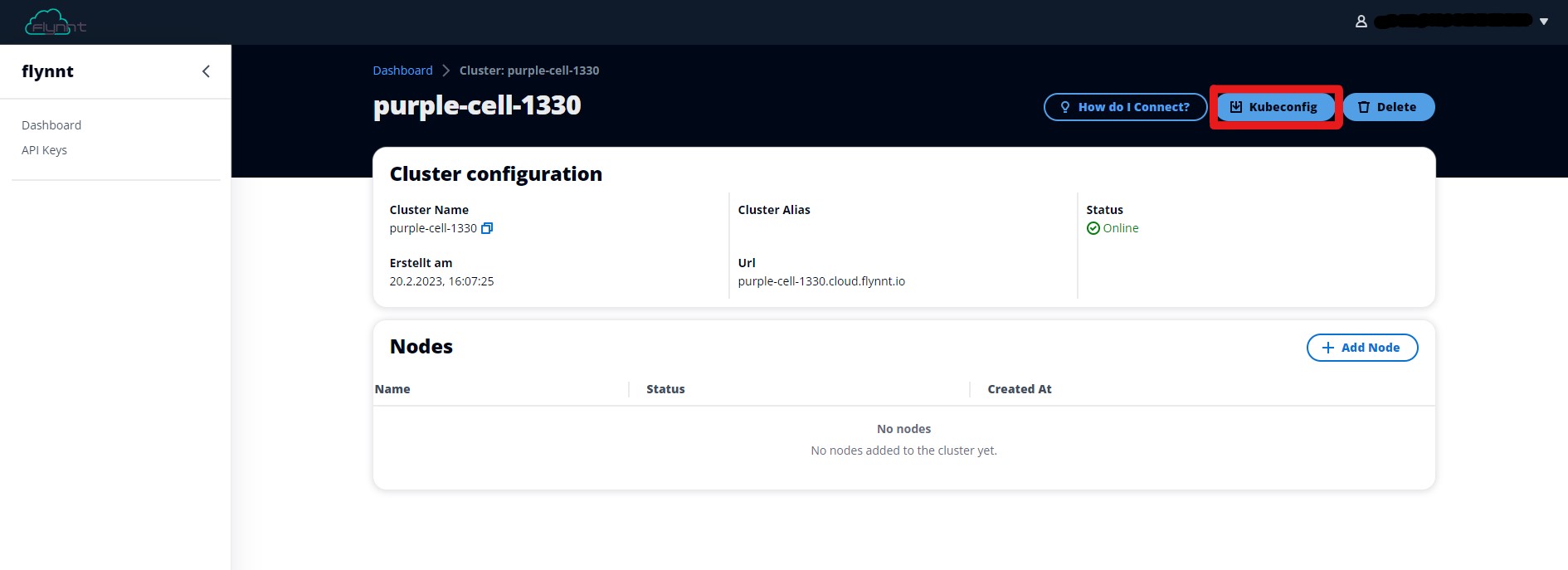The width and height of the screenshot is (1568, 570).
Task: Go to the Dashboard breadcrumb link
Action: coord(402,71)
